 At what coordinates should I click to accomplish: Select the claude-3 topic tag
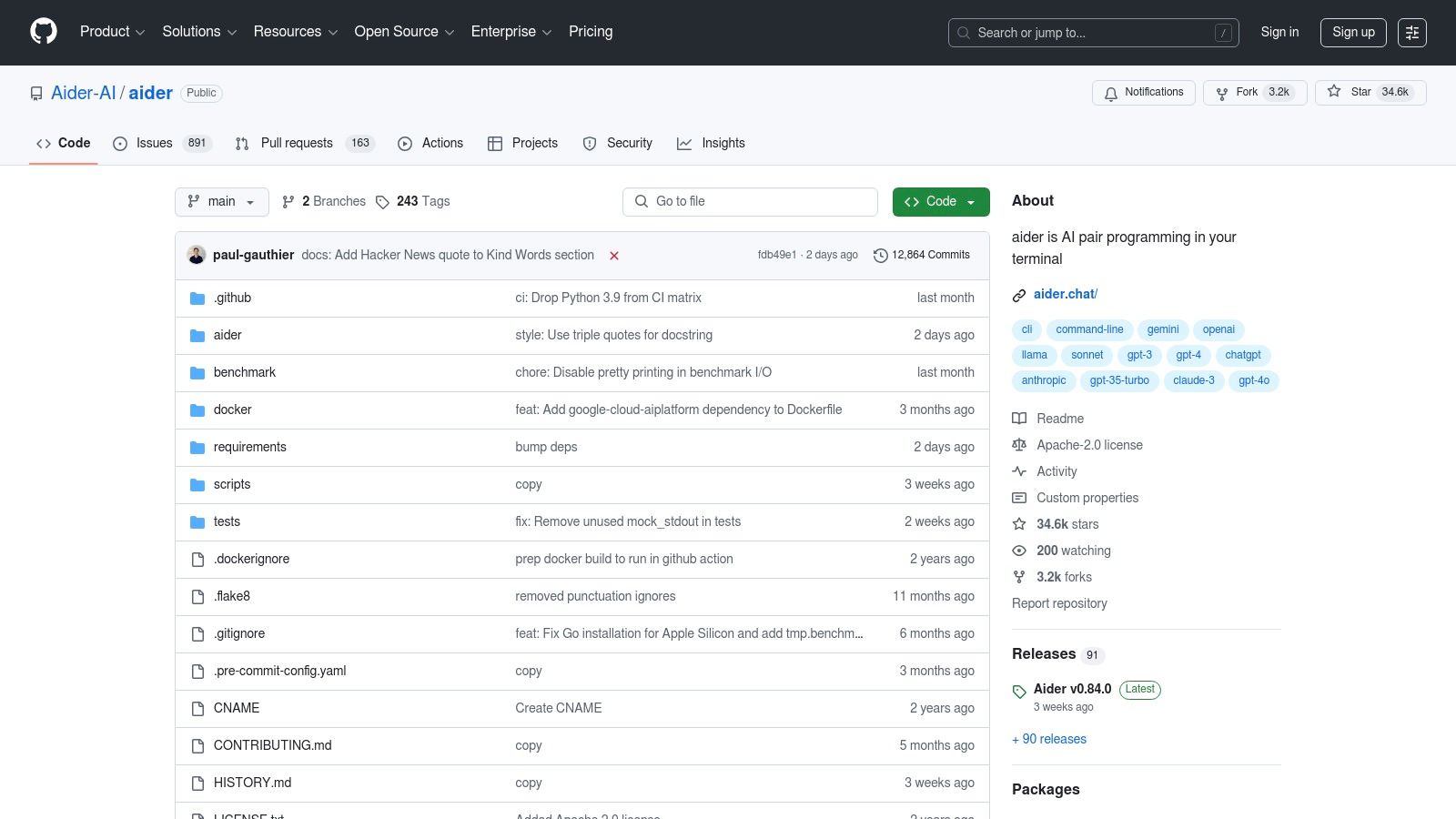[1194, 380]
